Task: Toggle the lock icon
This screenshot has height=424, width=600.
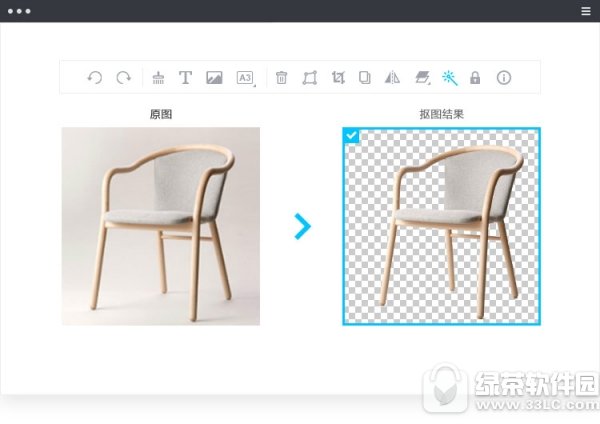Action: point(475,78)
